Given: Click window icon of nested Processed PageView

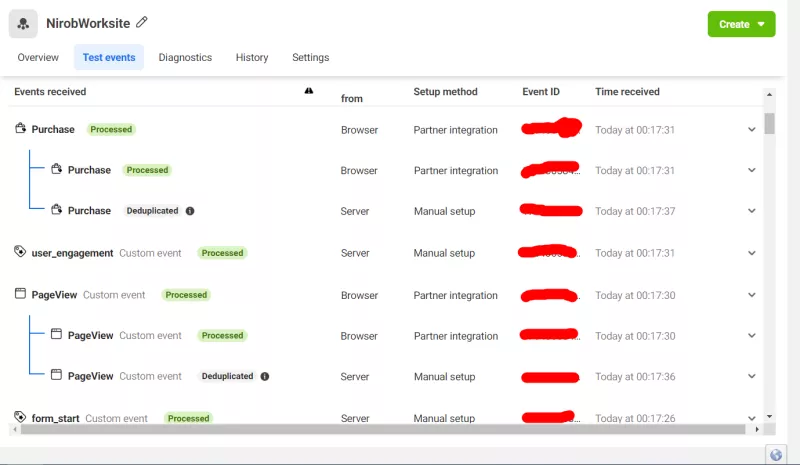Looking at the screenshot, I should [x=57, y=334].
